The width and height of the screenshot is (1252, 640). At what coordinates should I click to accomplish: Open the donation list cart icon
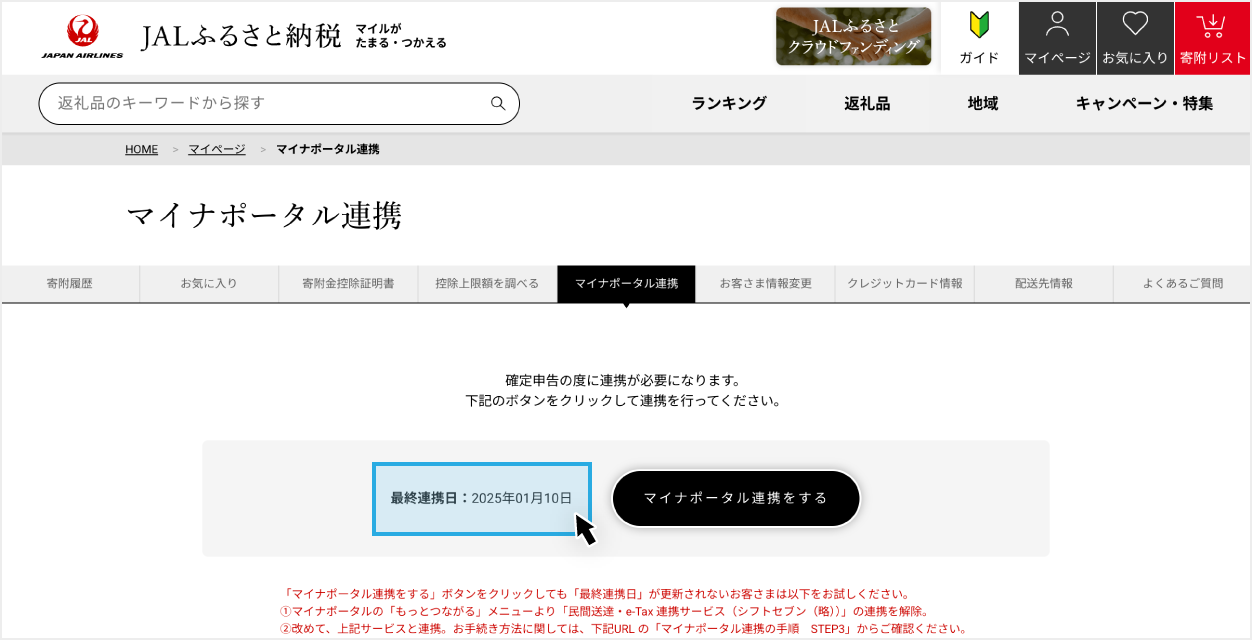(1212, 38)
